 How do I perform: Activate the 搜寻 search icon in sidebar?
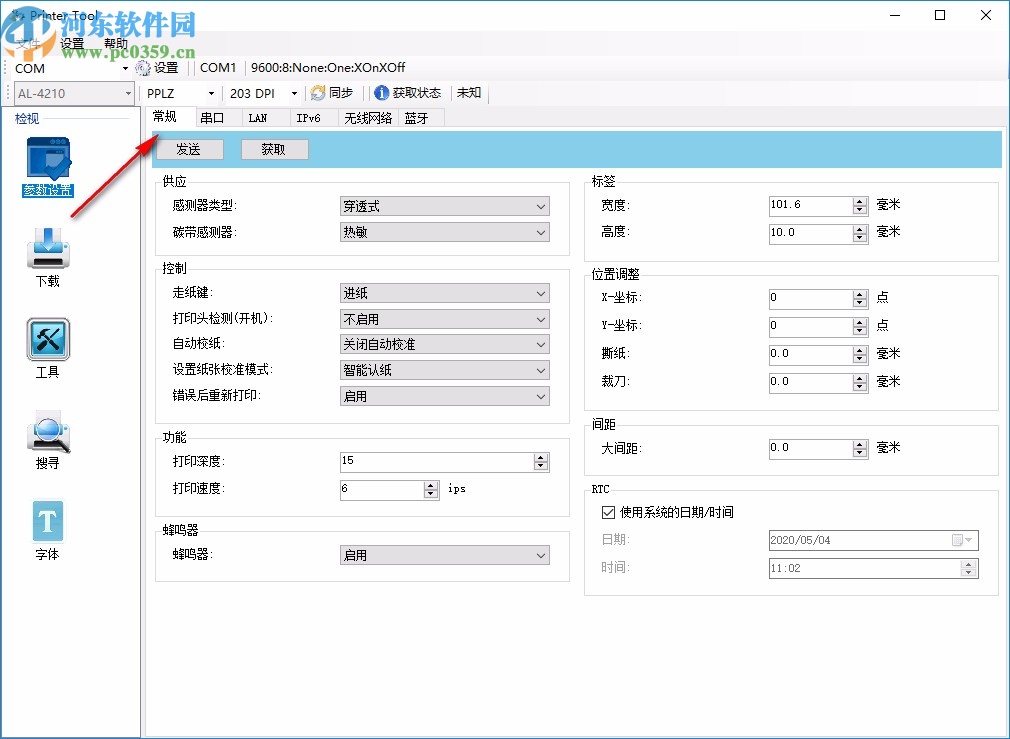pyautogui.click(x=46, y=432)
